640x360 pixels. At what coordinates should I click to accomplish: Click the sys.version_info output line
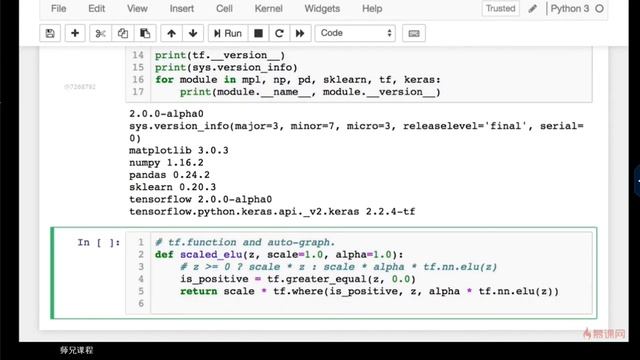pyautogui.click(x=356, y=132)
